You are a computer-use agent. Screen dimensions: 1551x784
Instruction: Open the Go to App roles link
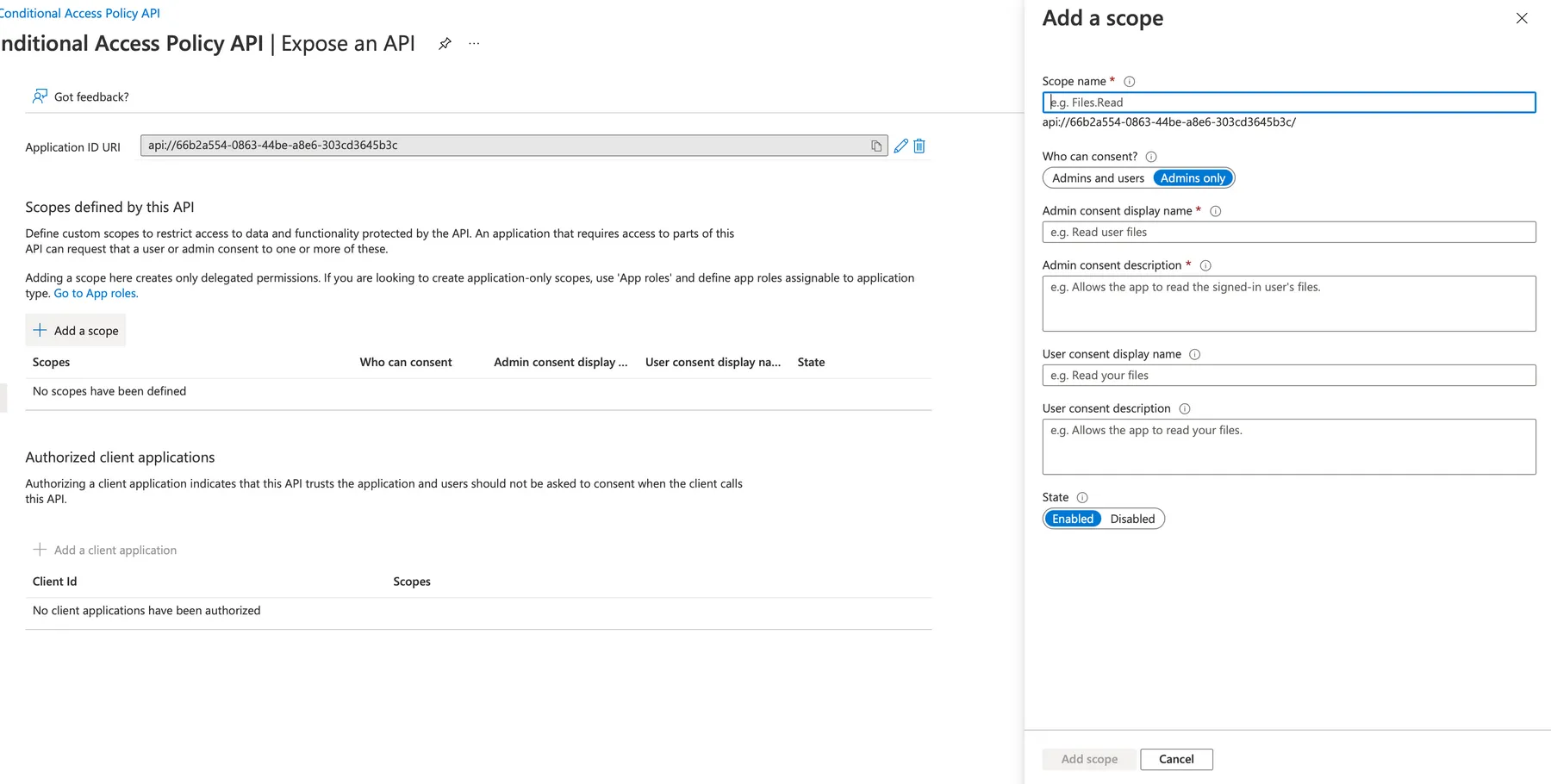pos(96,294)
